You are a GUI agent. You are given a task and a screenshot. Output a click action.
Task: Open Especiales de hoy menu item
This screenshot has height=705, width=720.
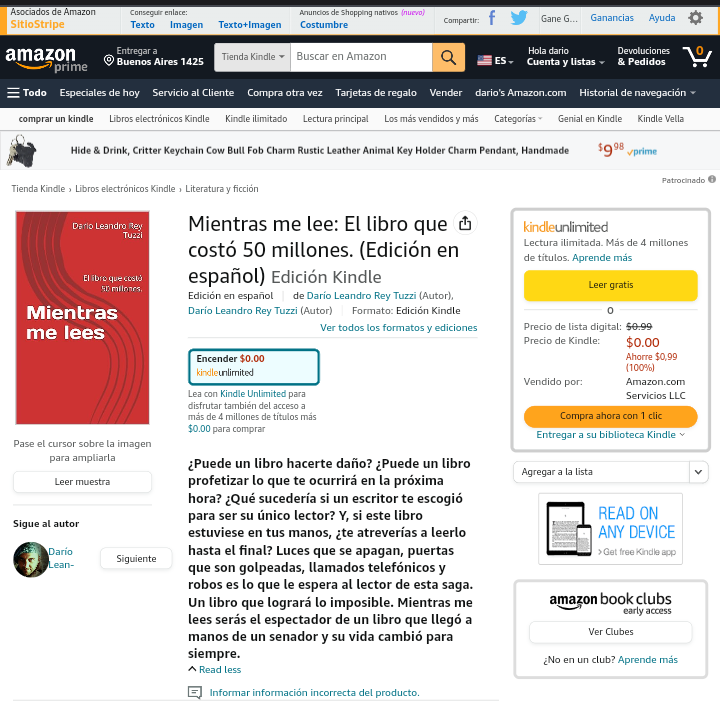pyautogui.click(x=99, y=93)
